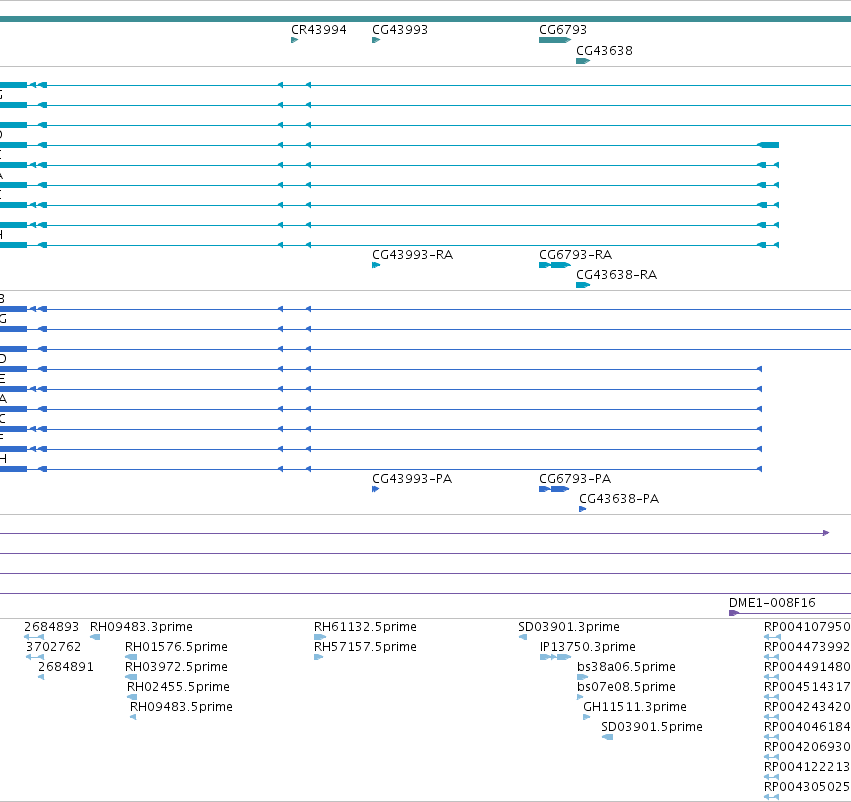Select the RP004491480 feature glyph

(x=771, y=677)
